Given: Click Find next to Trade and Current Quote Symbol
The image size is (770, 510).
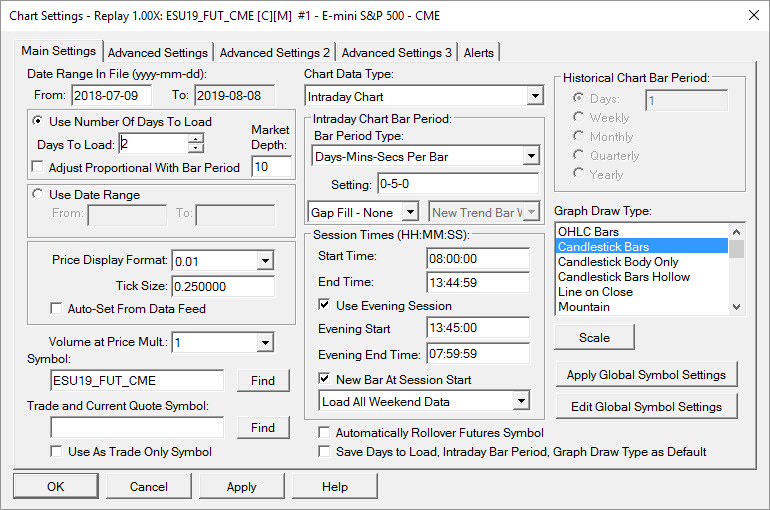Looking at the screenshot, I should [263, 428].
